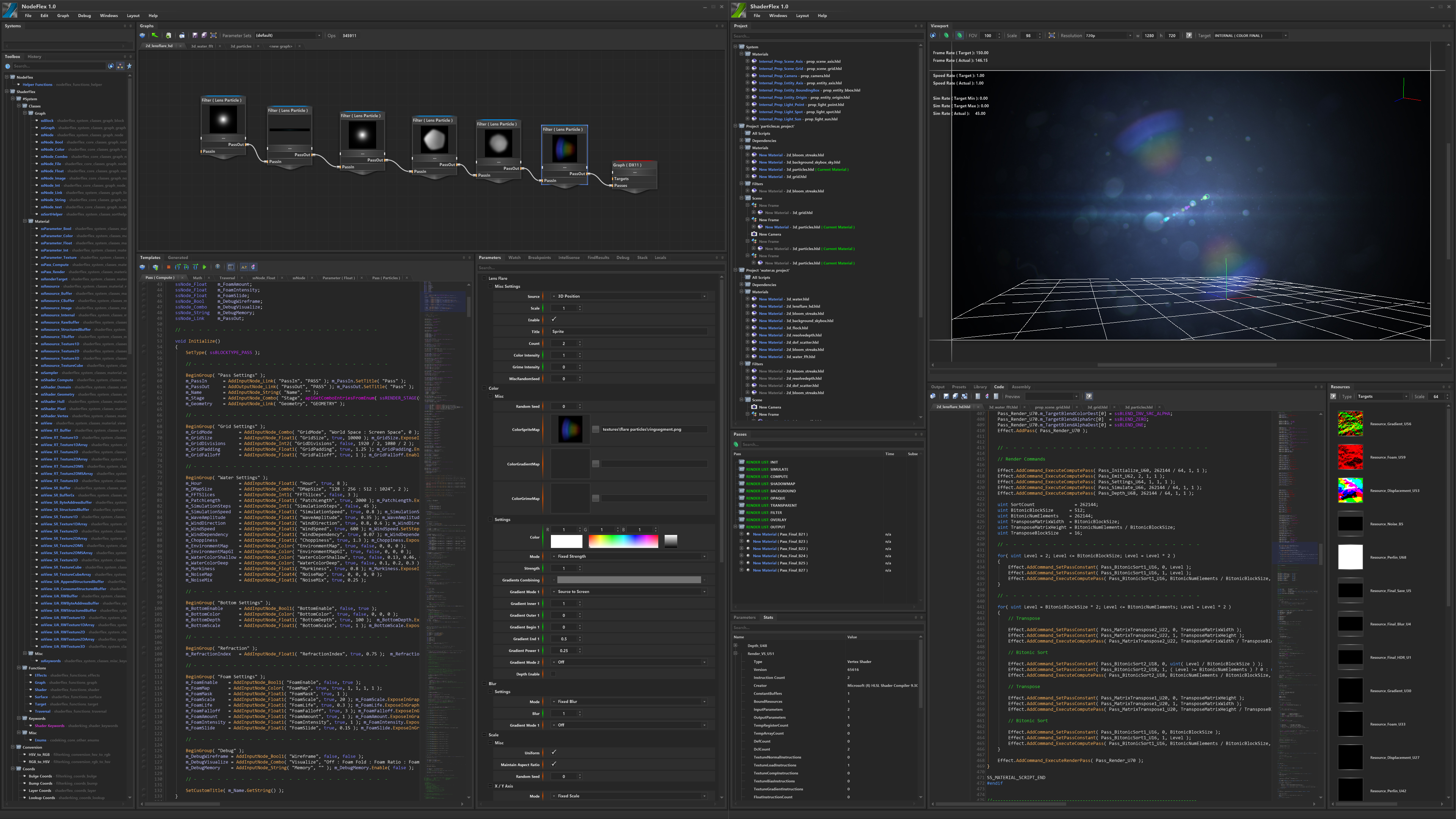Screen dimensions: 1456x819
Task: Click the green play button in Templates toolbar
Action: 205,267
